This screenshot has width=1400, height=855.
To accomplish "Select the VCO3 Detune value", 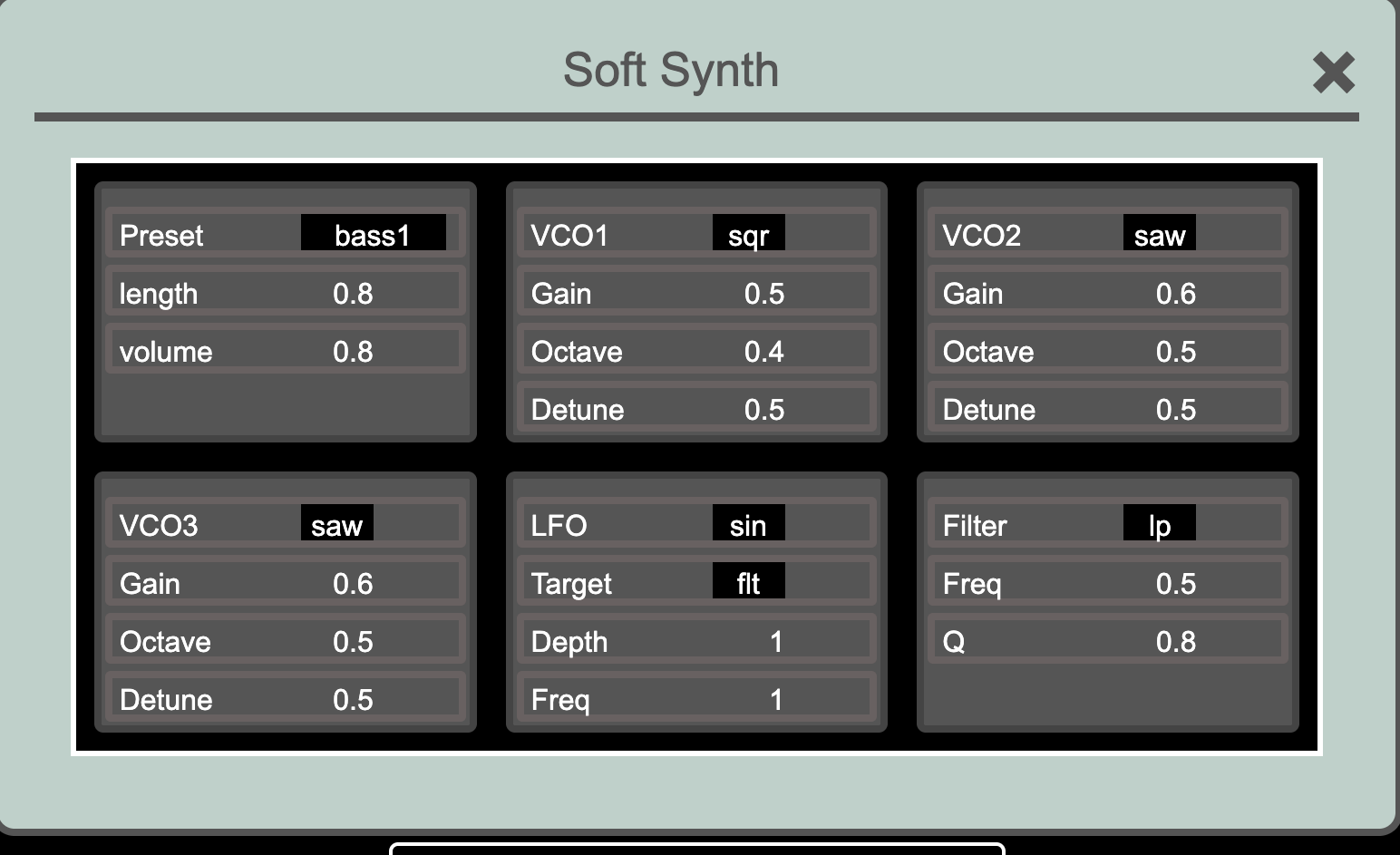I will click(353, 699).
